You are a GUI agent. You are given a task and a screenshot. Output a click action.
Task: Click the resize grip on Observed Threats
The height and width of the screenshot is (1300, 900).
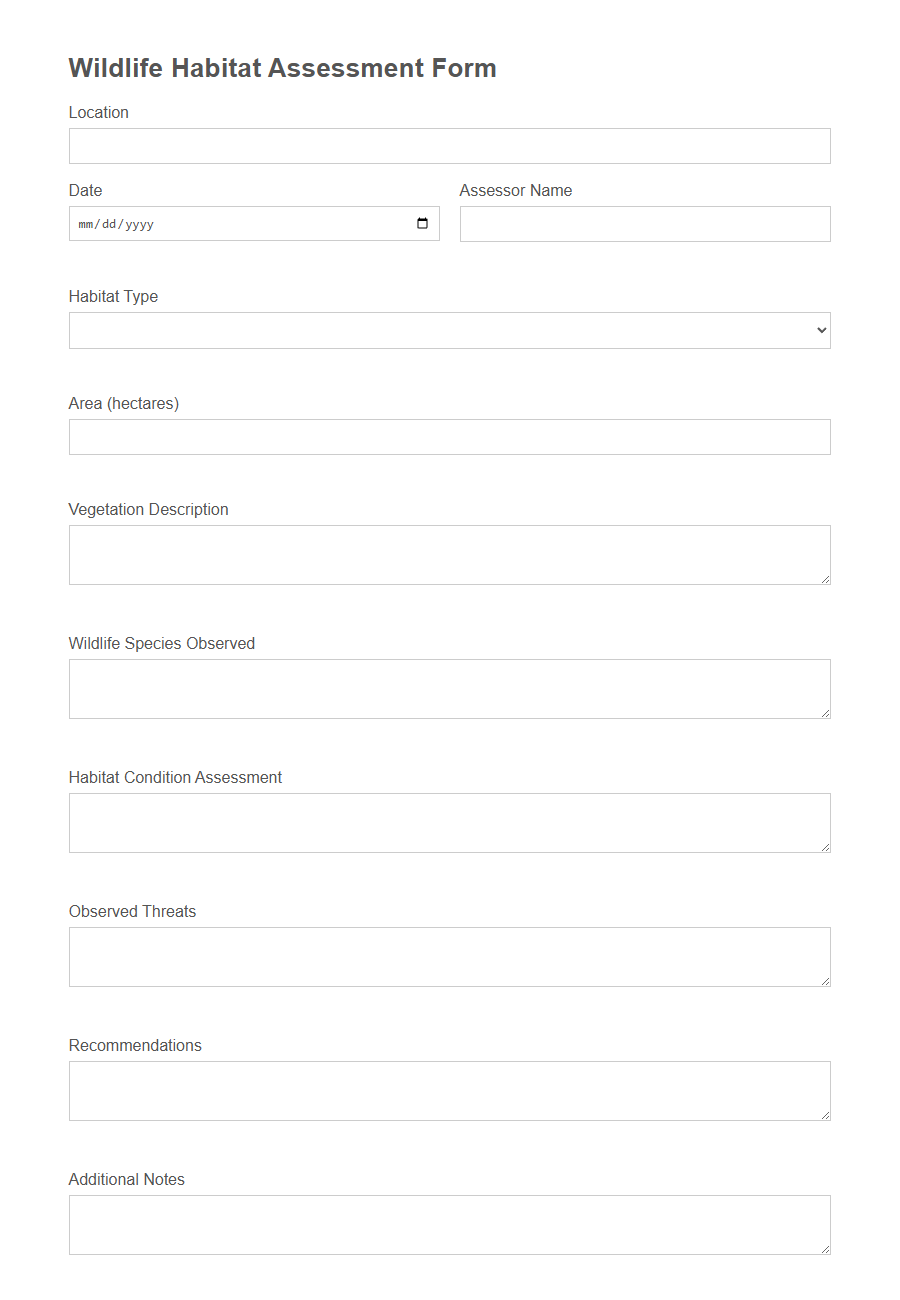[826, 983]
